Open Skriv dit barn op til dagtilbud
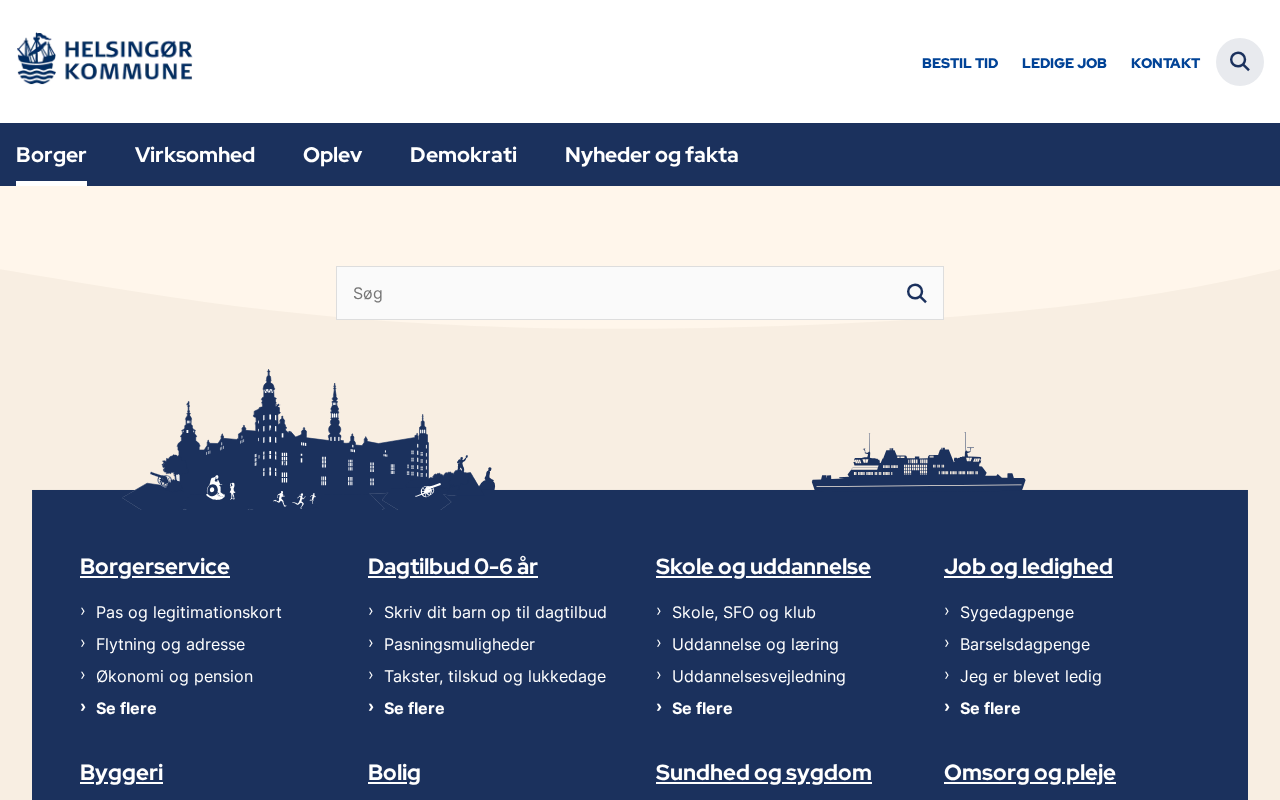 495,612
